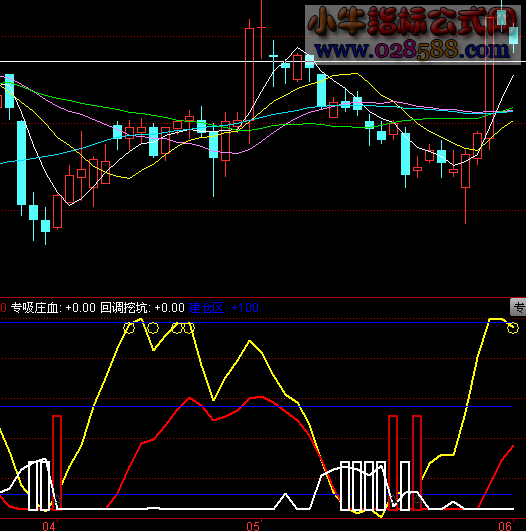The image size is (526, 531).
Task: Click the lowest cyan candlestick at left
Action: 45,226
